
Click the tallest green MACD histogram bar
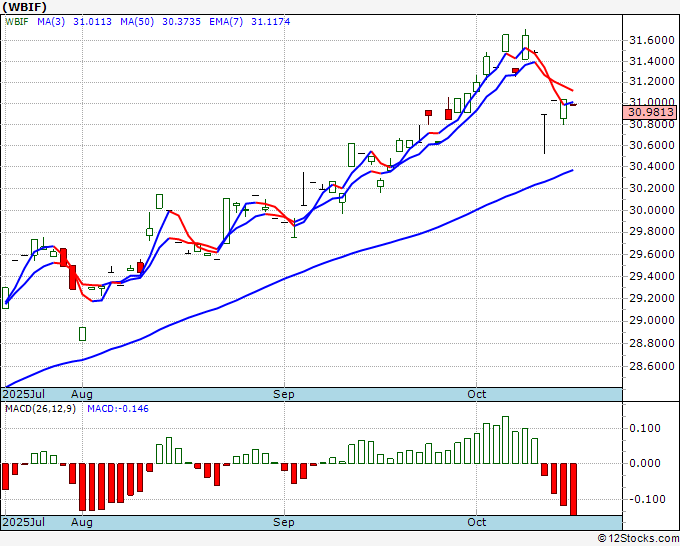click(x=506, y=440)
